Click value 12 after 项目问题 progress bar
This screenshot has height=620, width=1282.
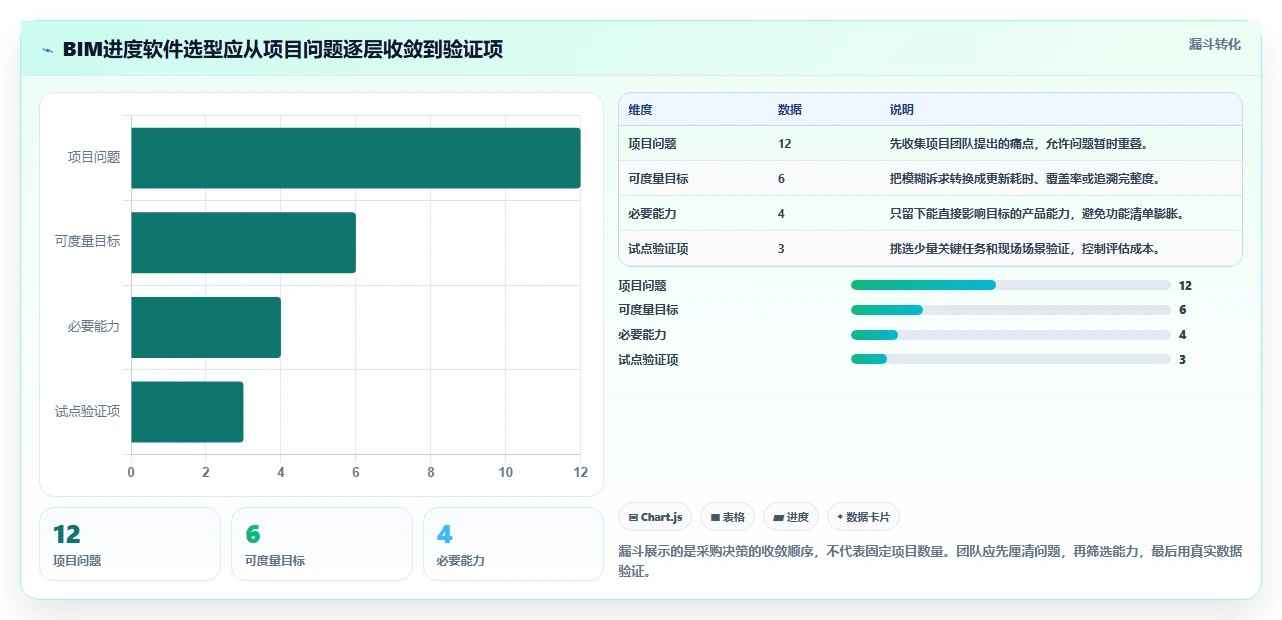pyautogui.click(x=1186, y=285)
